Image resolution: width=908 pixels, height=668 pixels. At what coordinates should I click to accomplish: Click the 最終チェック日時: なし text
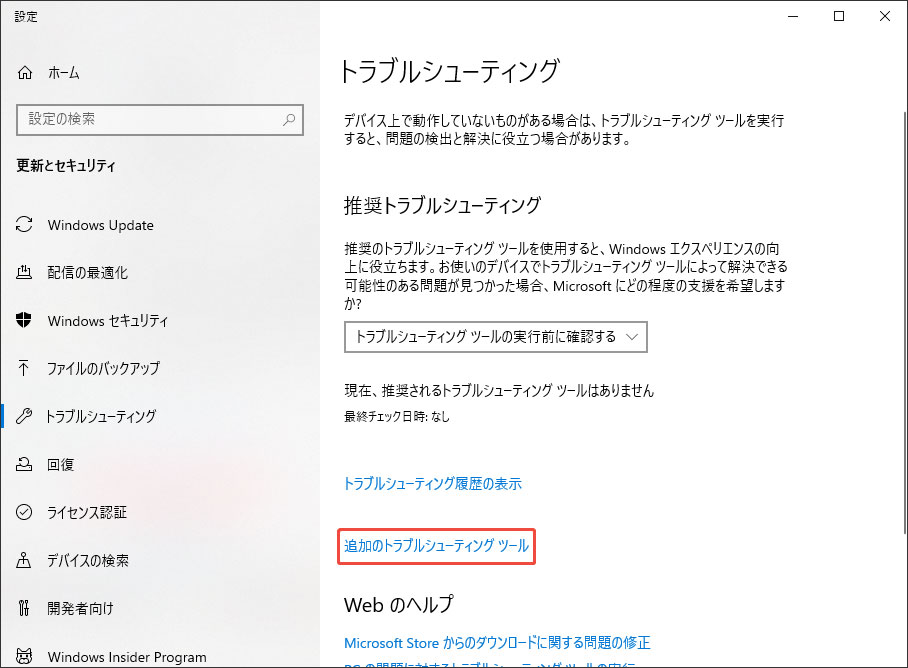[x=397, y=416]
